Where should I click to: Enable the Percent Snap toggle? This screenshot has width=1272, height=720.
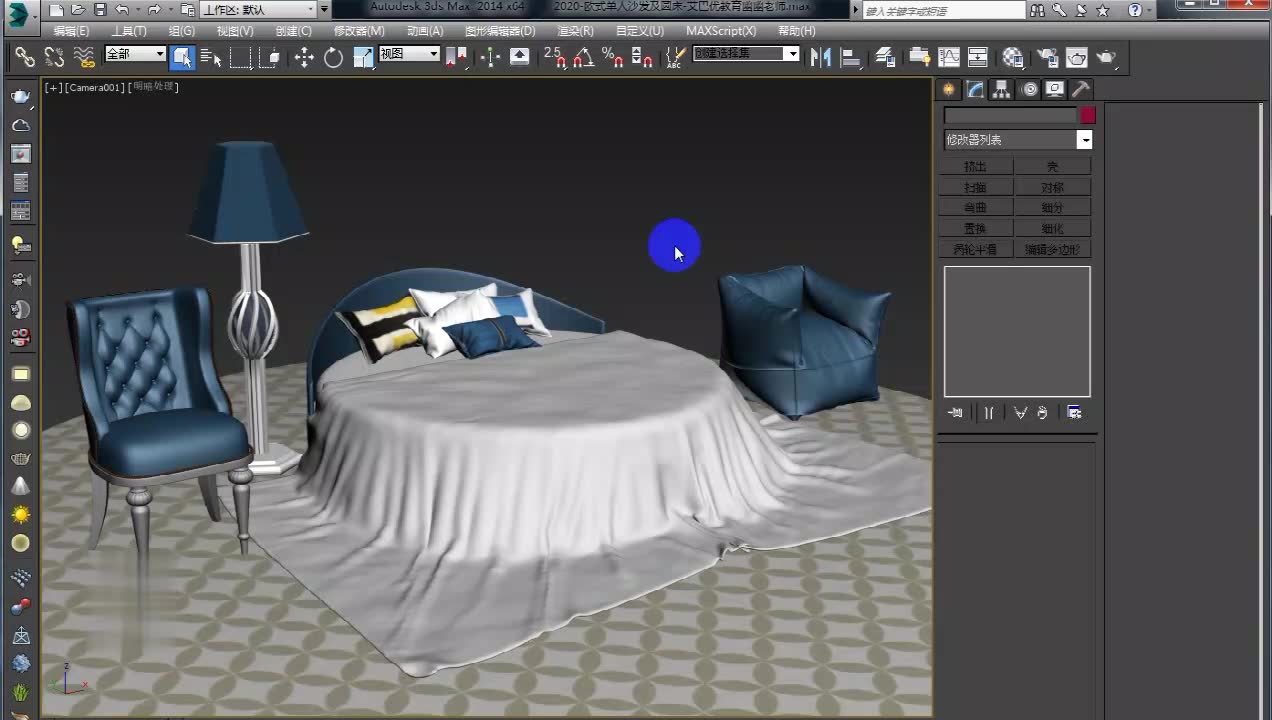tap(612, 57)
